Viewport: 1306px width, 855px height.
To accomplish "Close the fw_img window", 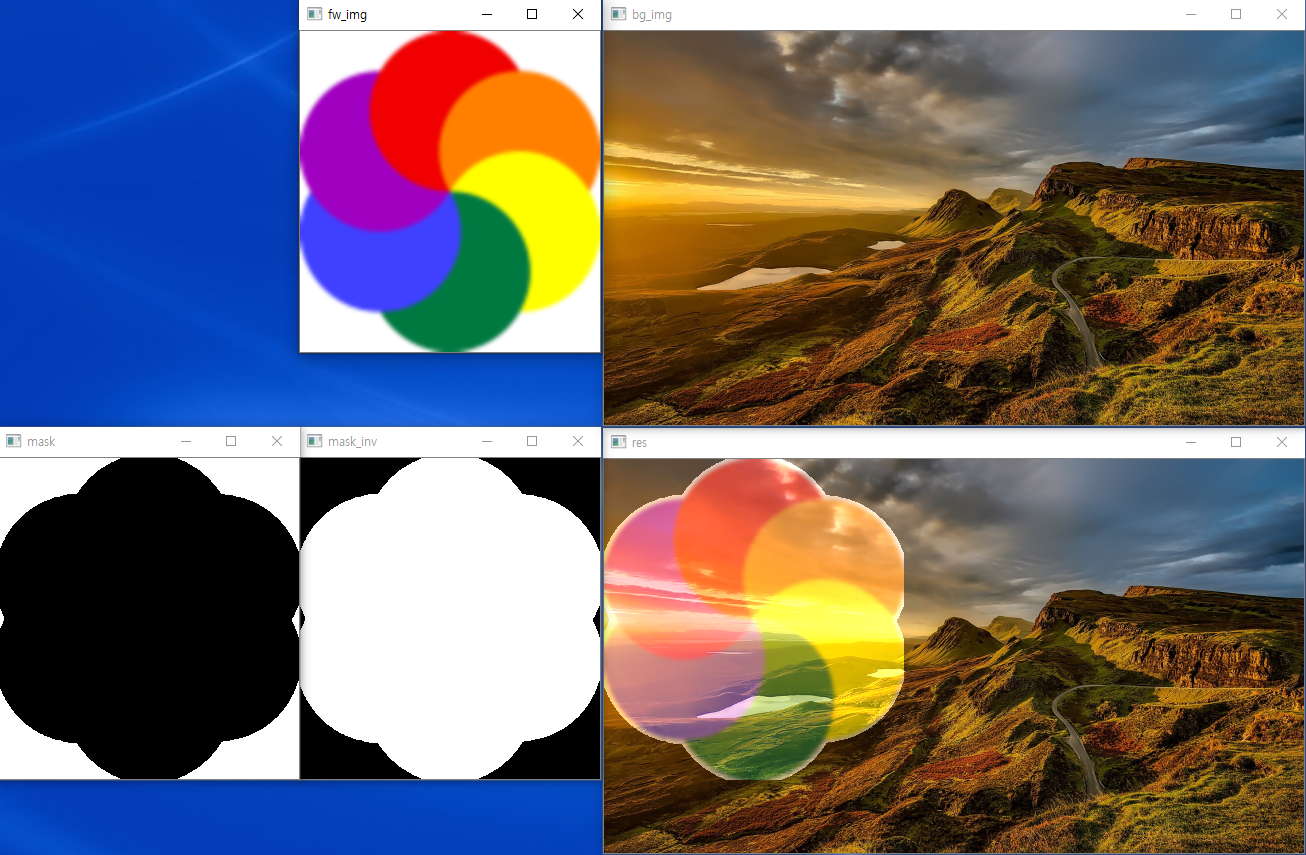I will click(578, 14).
